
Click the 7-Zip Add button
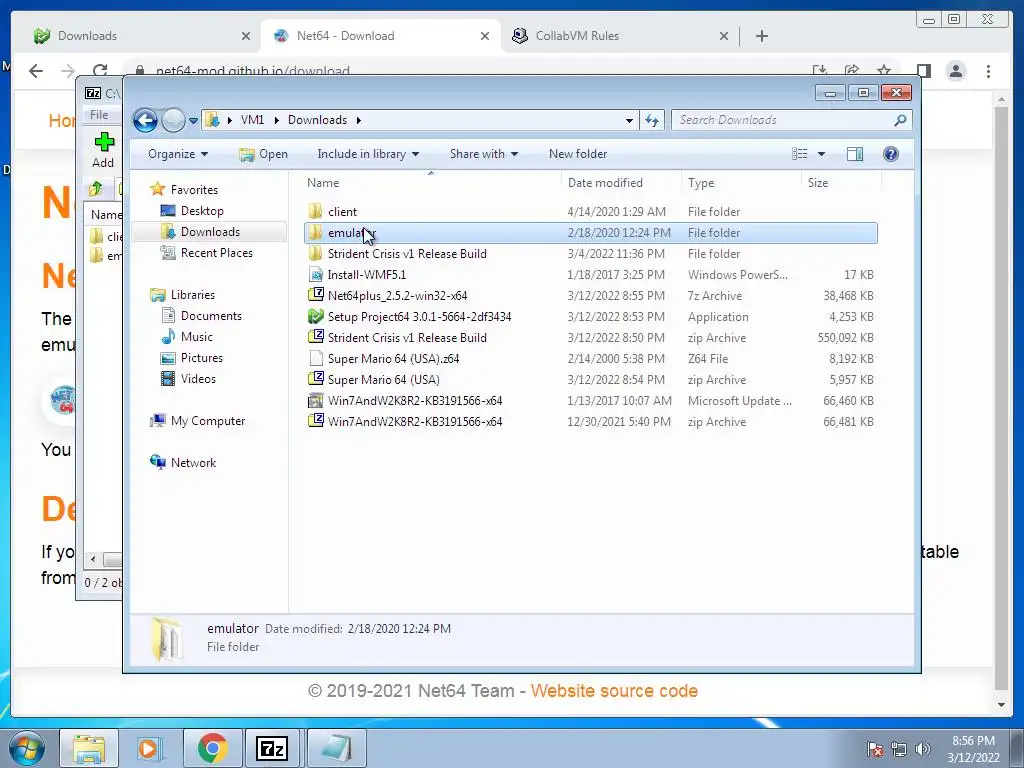[x=103, y=150]
